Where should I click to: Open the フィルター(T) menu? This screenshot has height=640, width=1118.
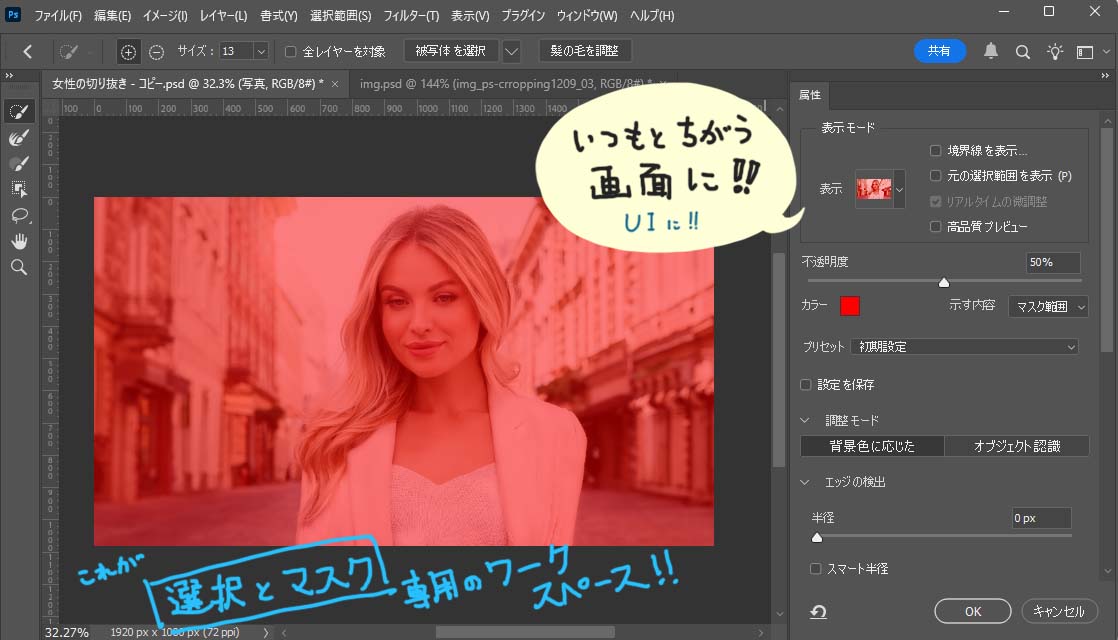pyautogui.click(x=411, y=16)
